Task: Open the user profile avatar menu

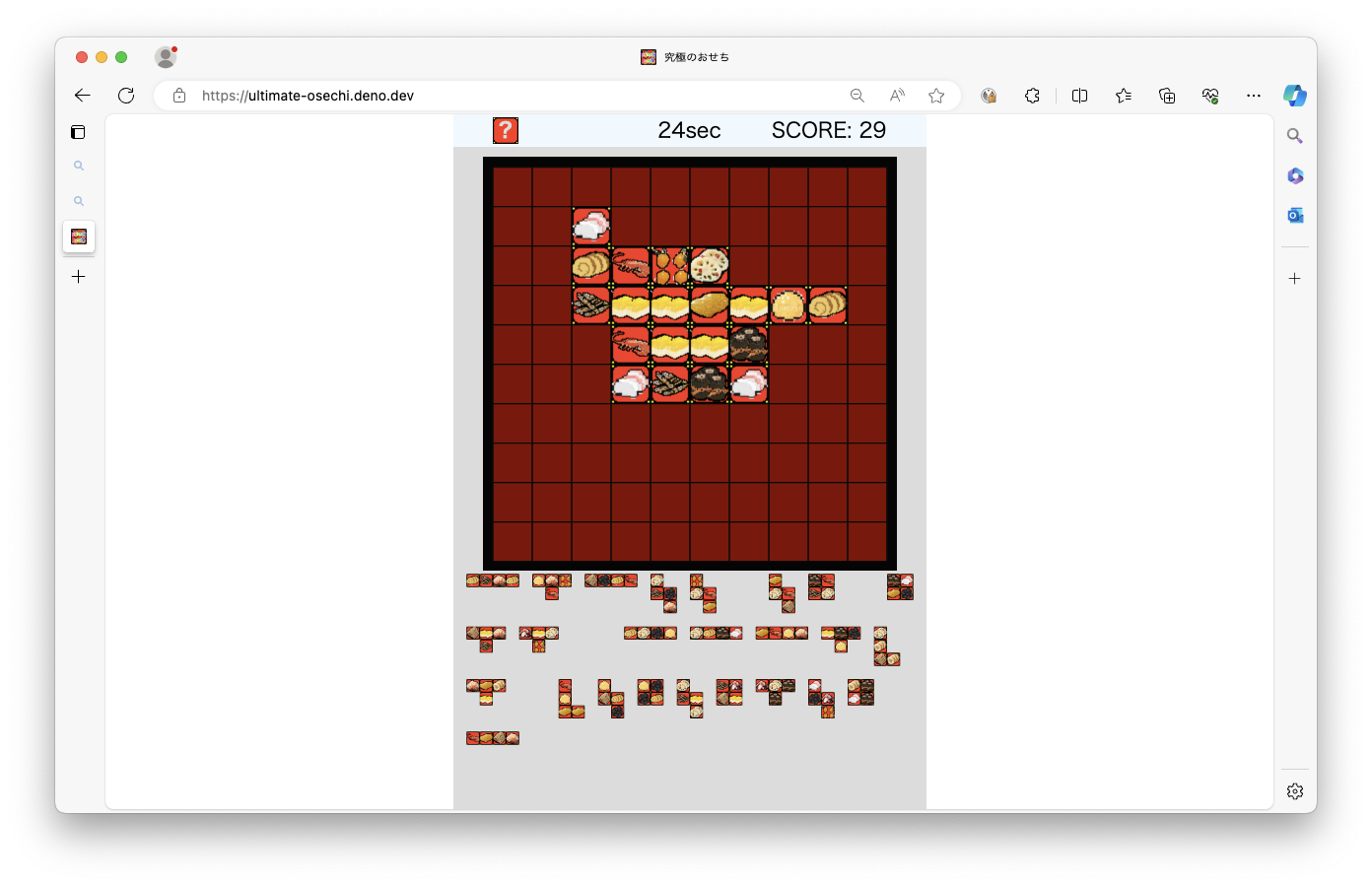Action: click(x=166, y=57)
